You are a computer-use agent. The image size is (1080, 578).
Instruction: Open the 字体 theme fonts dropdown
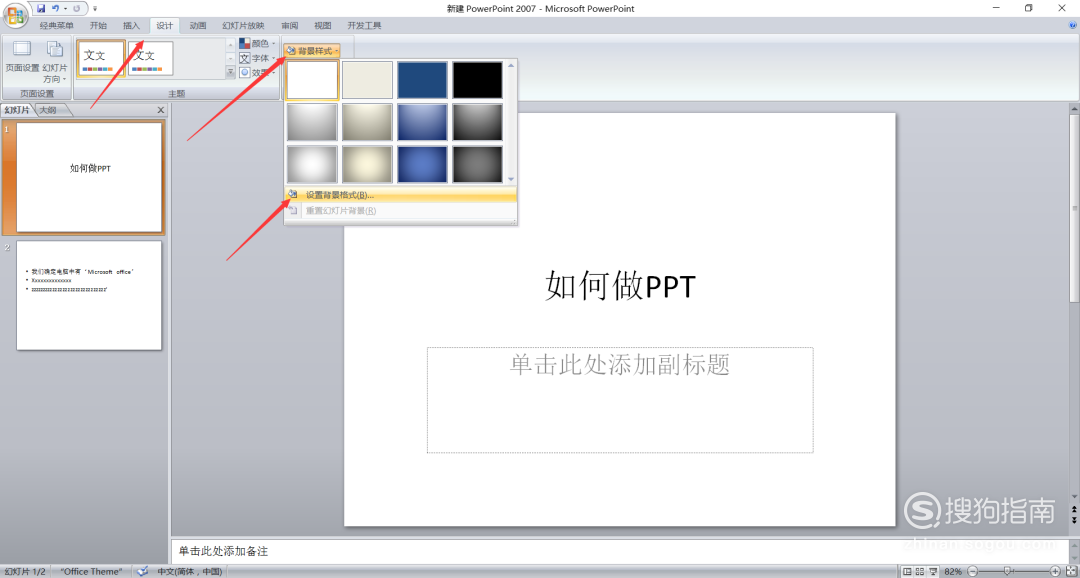[x=258, y=58]
